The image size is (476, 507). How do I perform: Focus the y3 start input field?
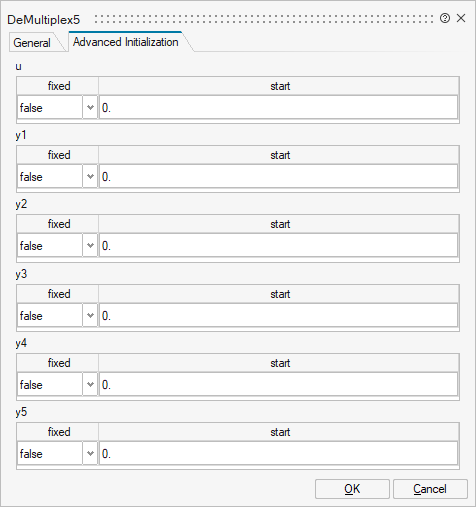[x=278, y=315]
